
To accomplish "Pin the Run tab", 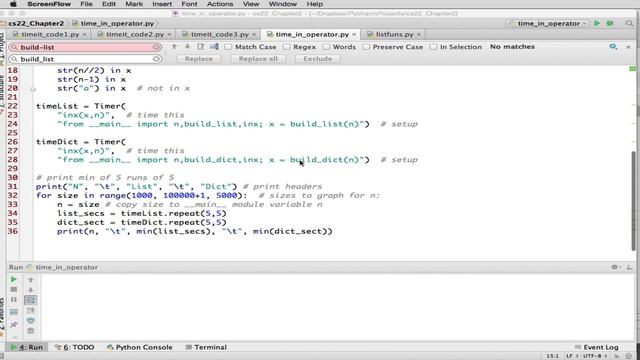I will click(13, 325).
